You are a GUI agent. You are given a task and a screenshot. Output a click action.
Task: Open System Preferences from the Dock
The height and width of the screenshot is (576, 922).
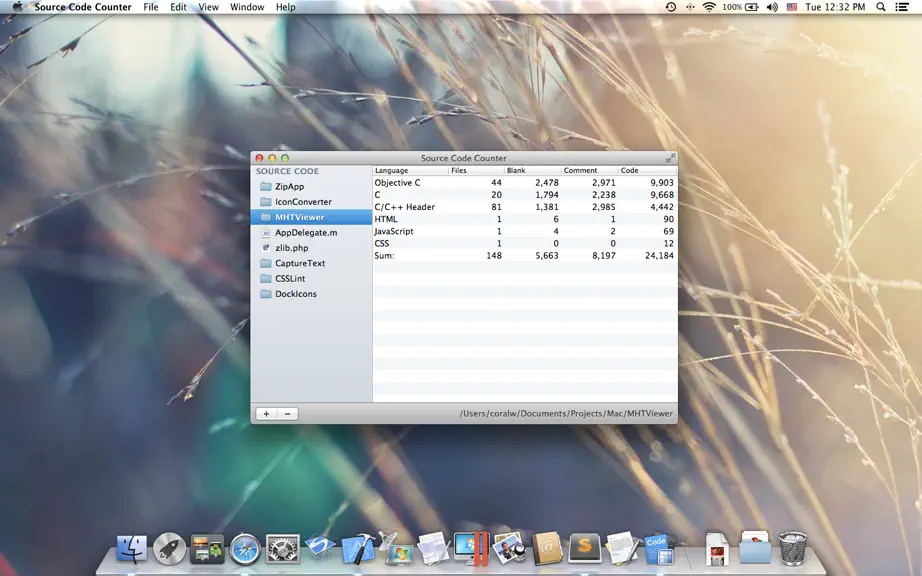click(x=283, y=549)
